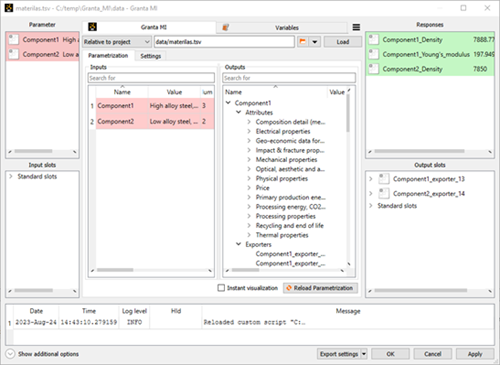Select Optical, aesthetic tree item
Image resolution: width=500 pixels, height=365 pixels.
tap(290, 169)
